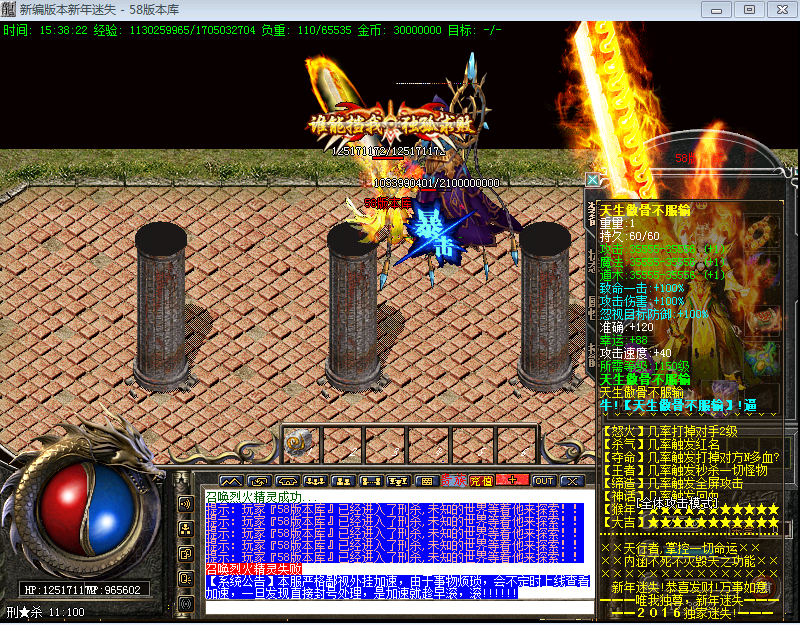Viewport: 800px width, 625px height.
Task: Click the HP:1251711 MP:965602 readout
Action: tap(83, 590)
